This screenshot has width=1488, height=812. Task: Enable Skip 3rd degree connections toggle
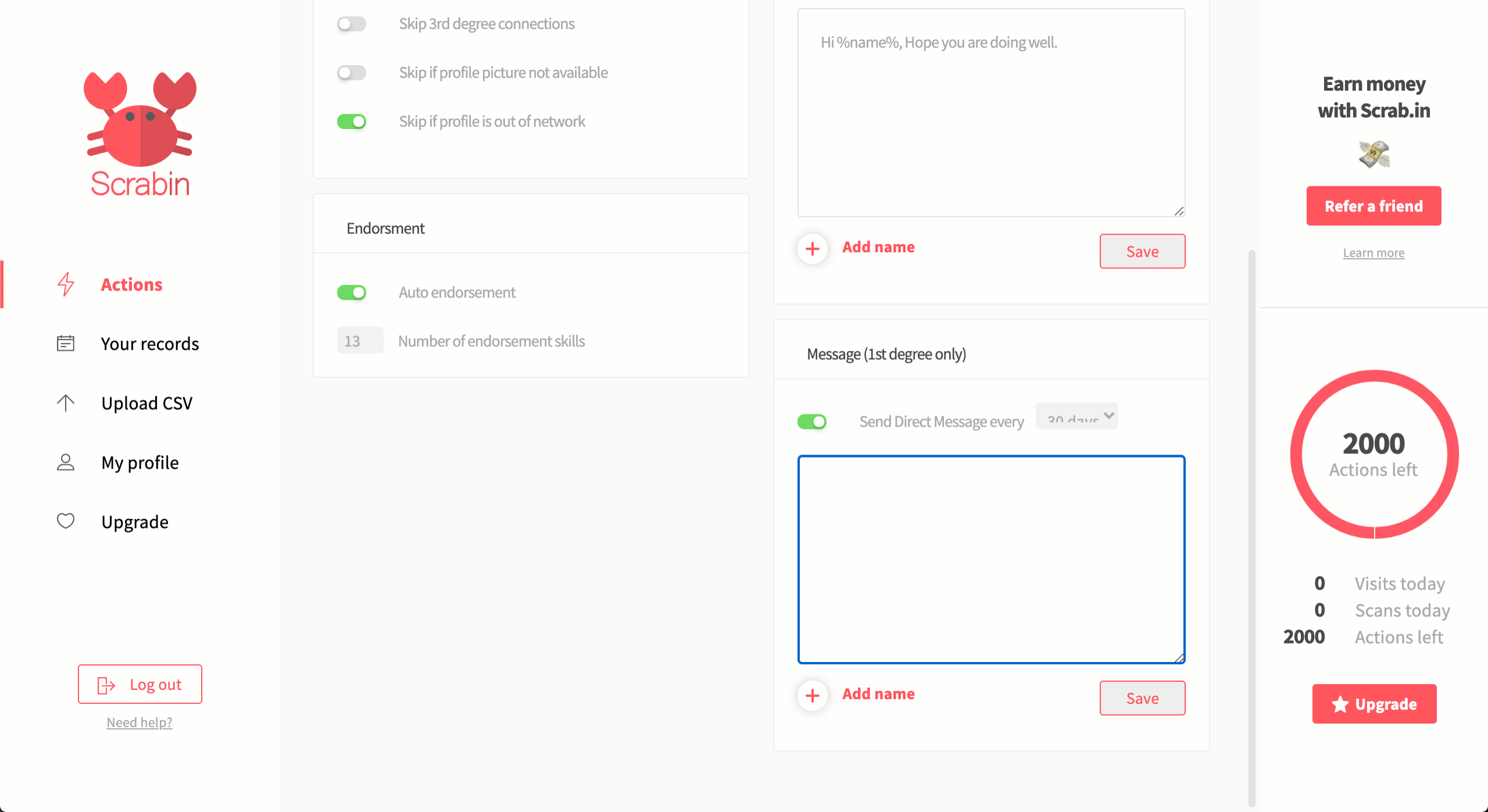[352, 24]
